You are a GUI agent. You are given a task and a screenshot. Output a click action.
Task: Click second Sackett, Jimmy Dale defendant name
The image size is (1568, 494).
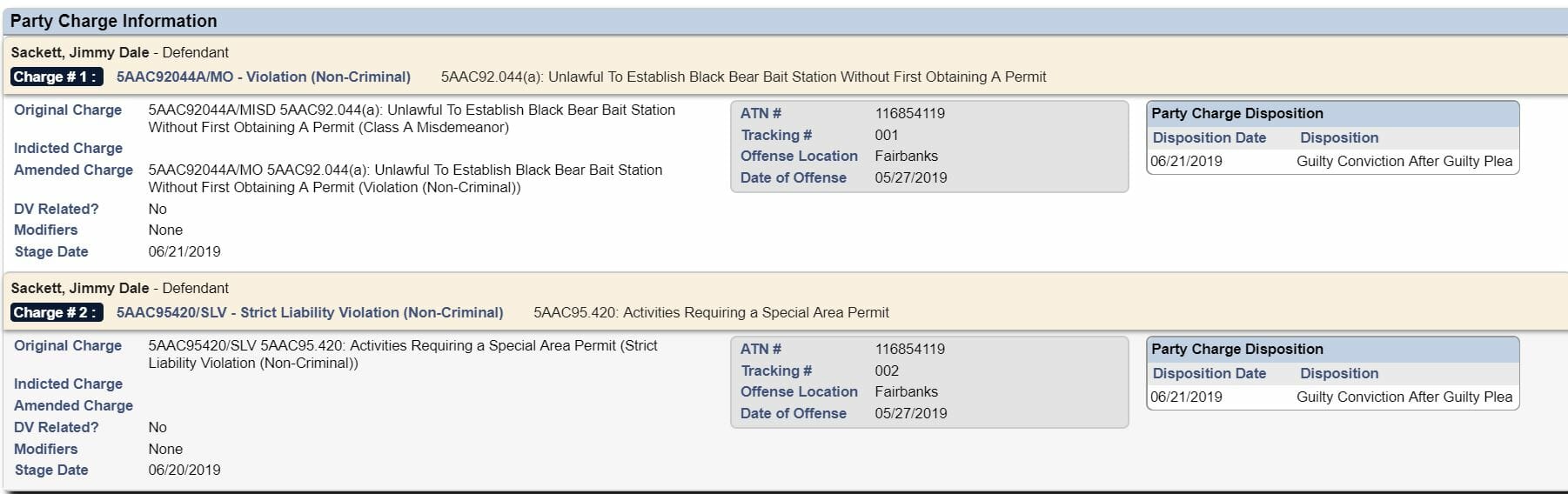click(x=80, y=288)
